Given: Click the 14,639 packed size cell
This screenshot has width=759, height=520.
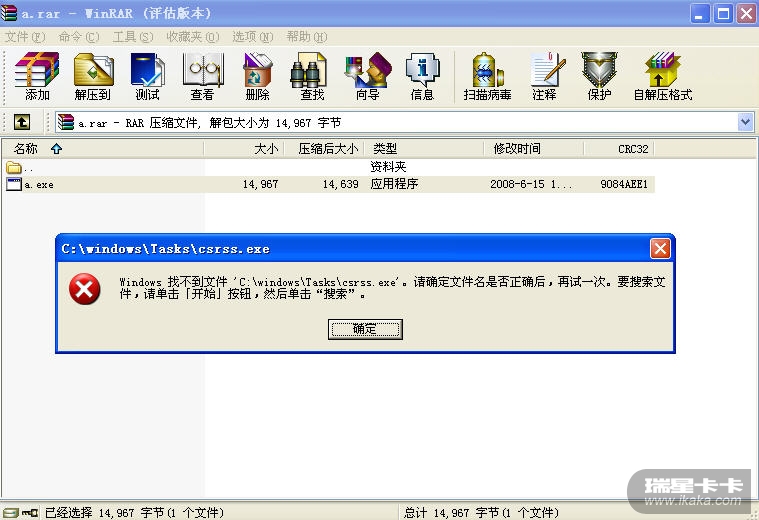Looking at the screenshot, I should [341, 184].
